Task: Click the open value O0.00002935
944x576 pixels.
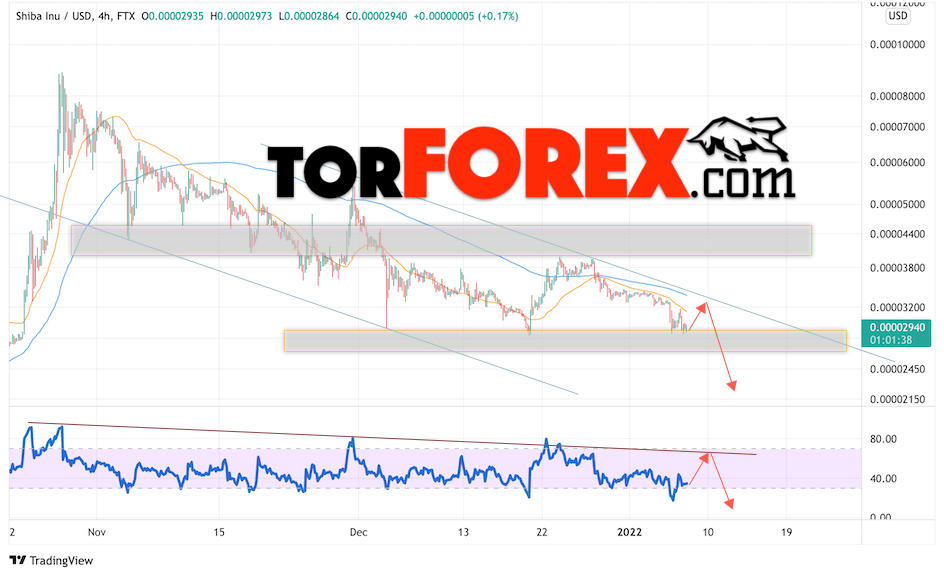Action: [173, 16]
